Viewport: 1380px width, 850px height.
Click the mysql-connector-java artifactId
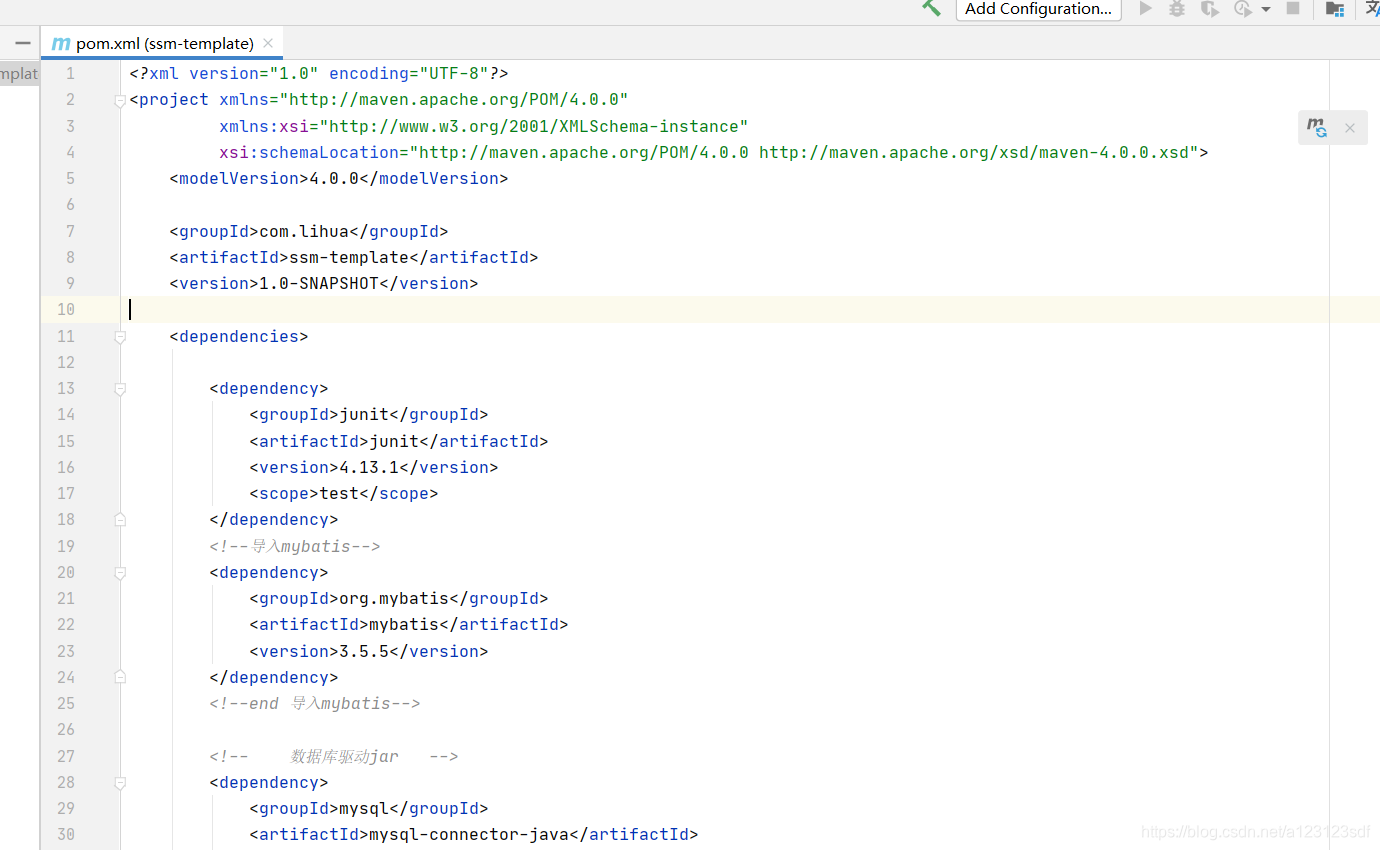coord(469,835)
